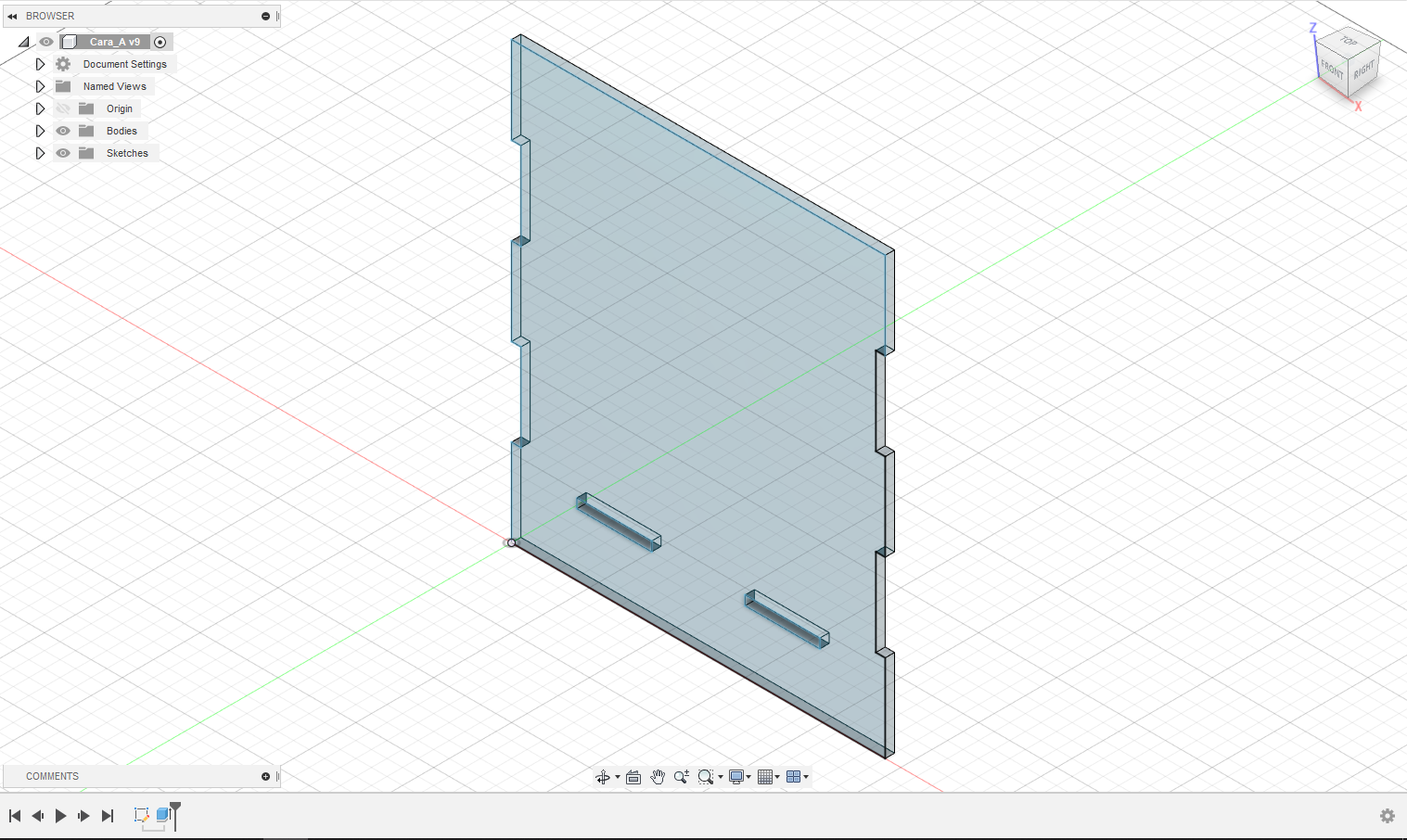The width and height of the screenshot is (1407, 840).
Task: Select Document Settings in browser tree
Action: coord(125,64)
